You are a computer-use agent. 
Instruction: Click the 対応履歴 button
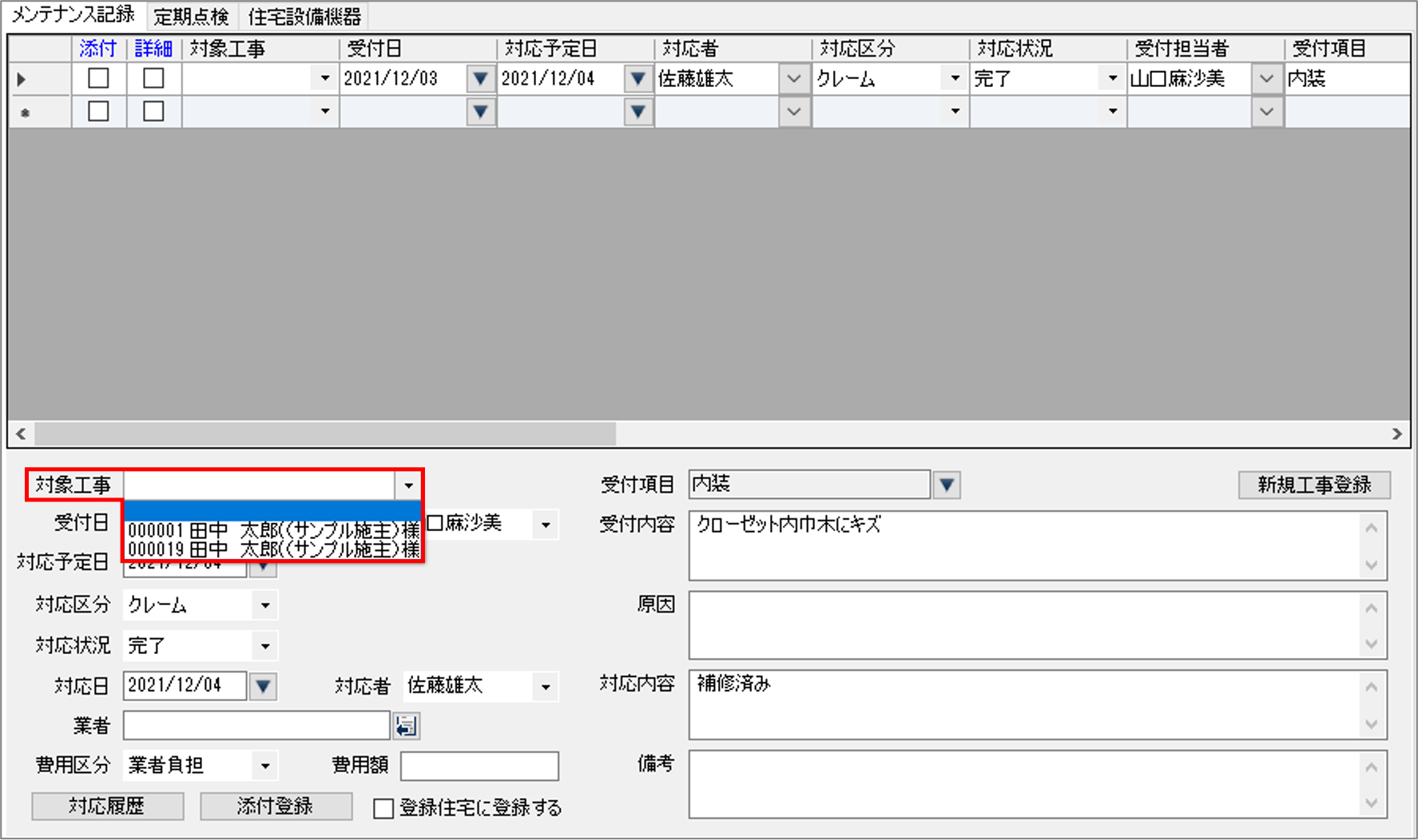pos(107,806)
